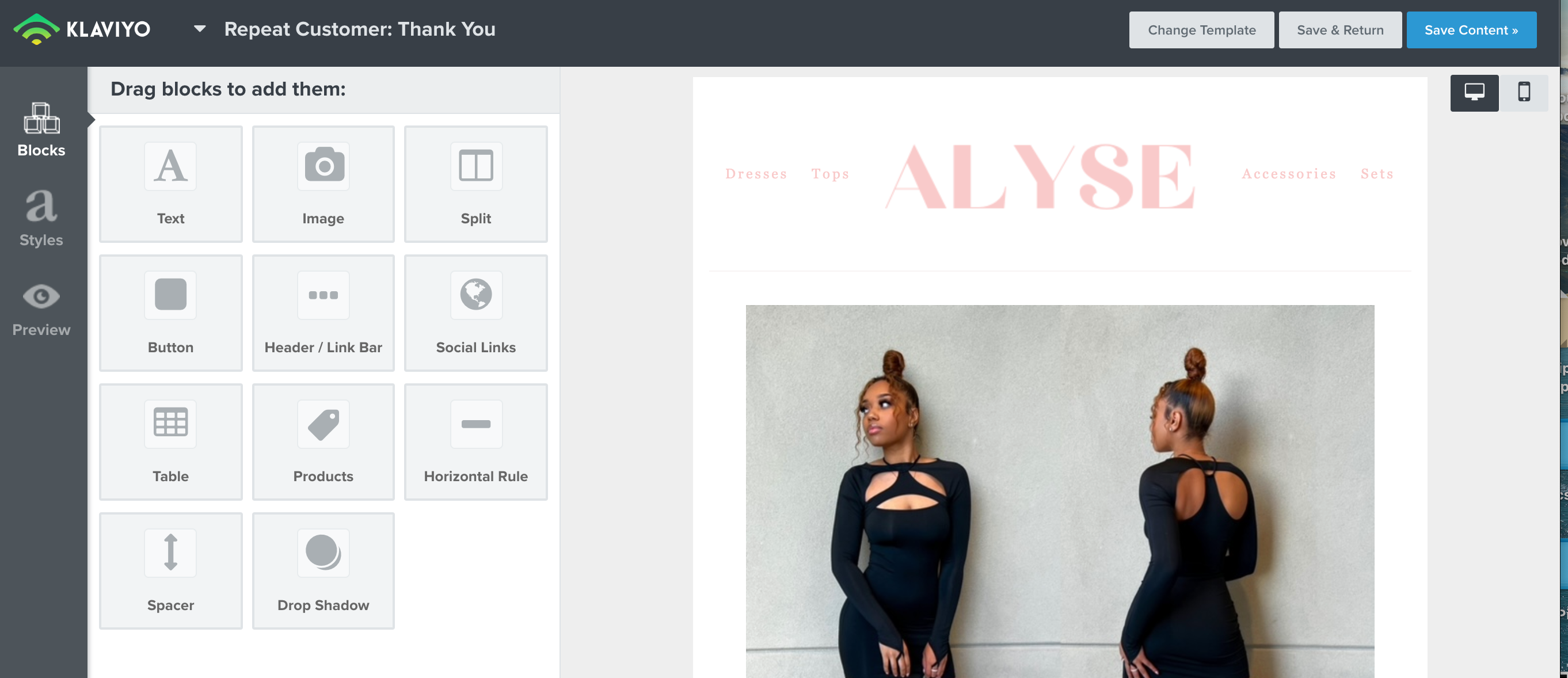
Task: Switch to desktop preview mode
Action: [1476, 92]
